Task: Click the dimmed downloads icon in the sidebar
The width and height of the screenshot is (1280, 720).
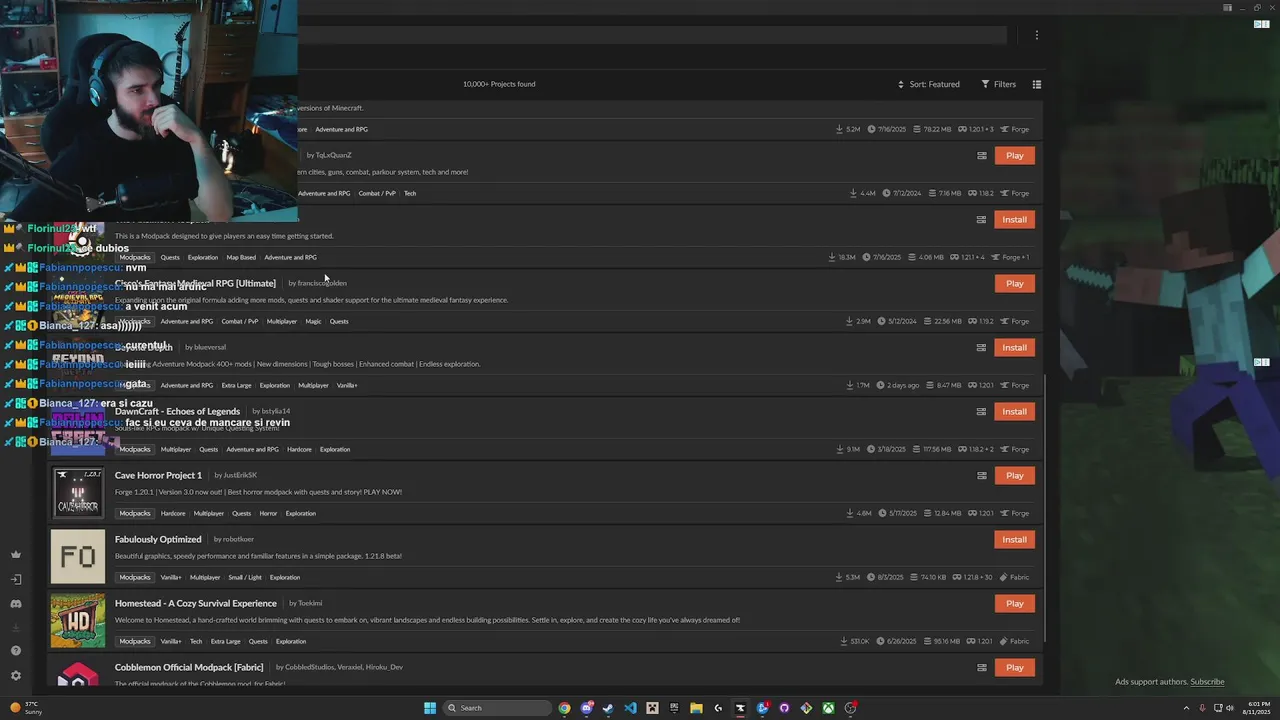Action: click(15, 628)
